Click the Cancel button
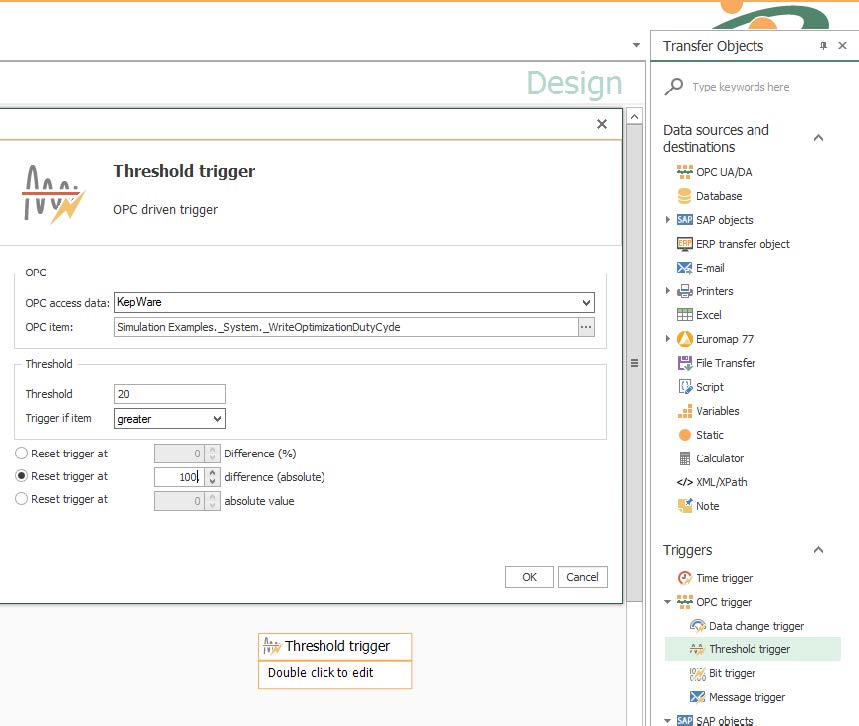Screen dimensions: 859x726 [x=582, y=577]
